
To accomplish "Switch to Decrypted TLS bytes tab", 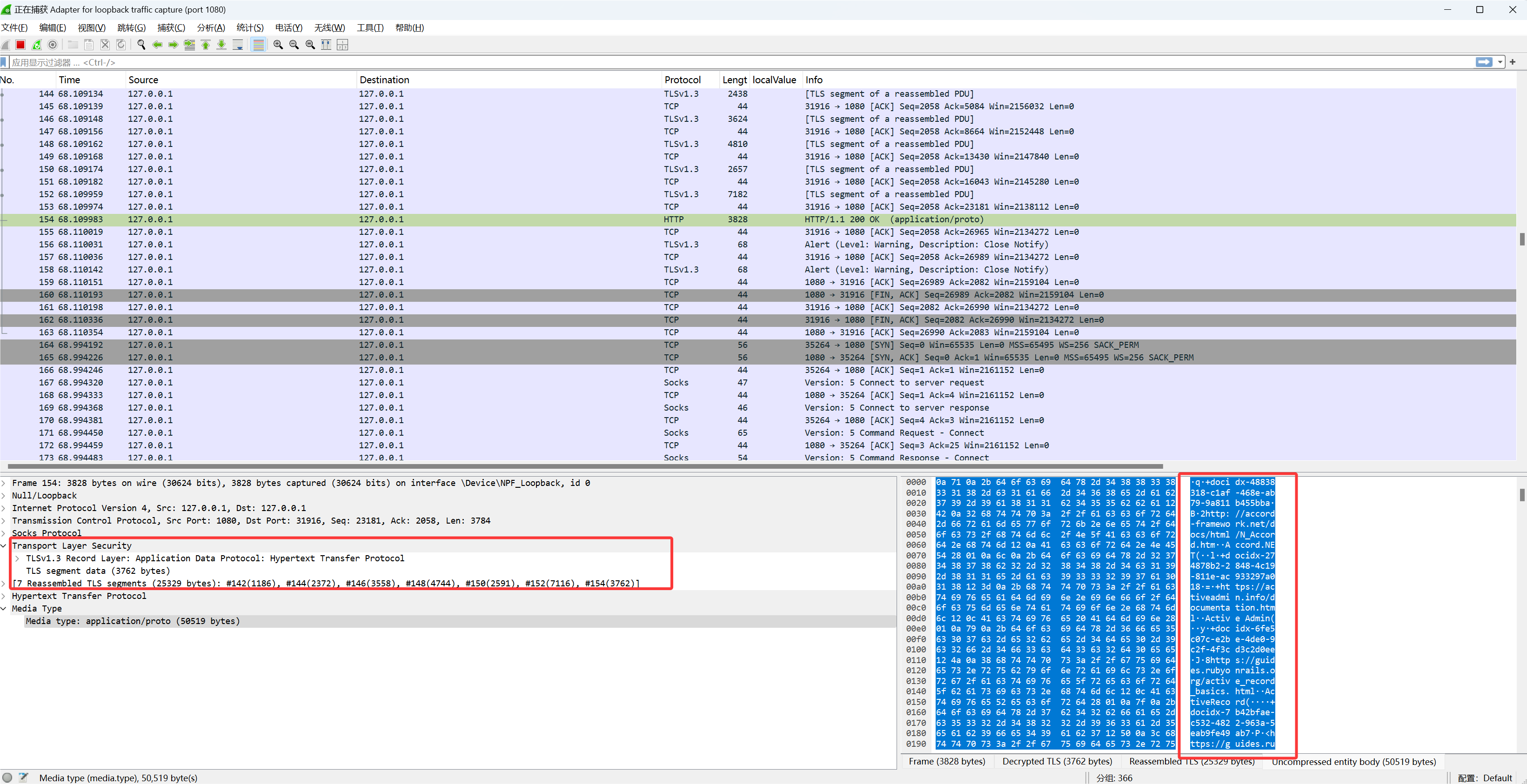I will (x=1057, y=762).
